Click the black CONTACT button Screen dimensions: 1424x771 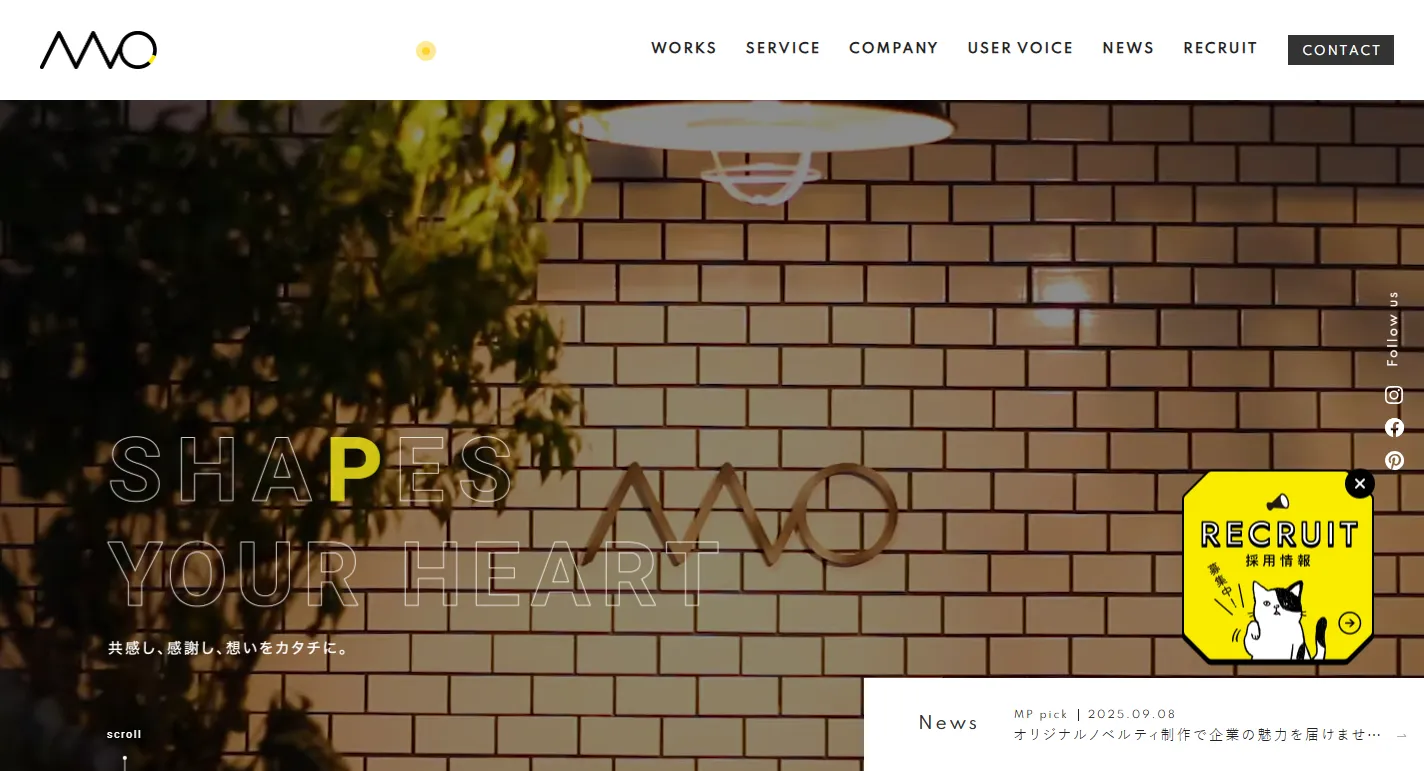tap(1341, 50)
